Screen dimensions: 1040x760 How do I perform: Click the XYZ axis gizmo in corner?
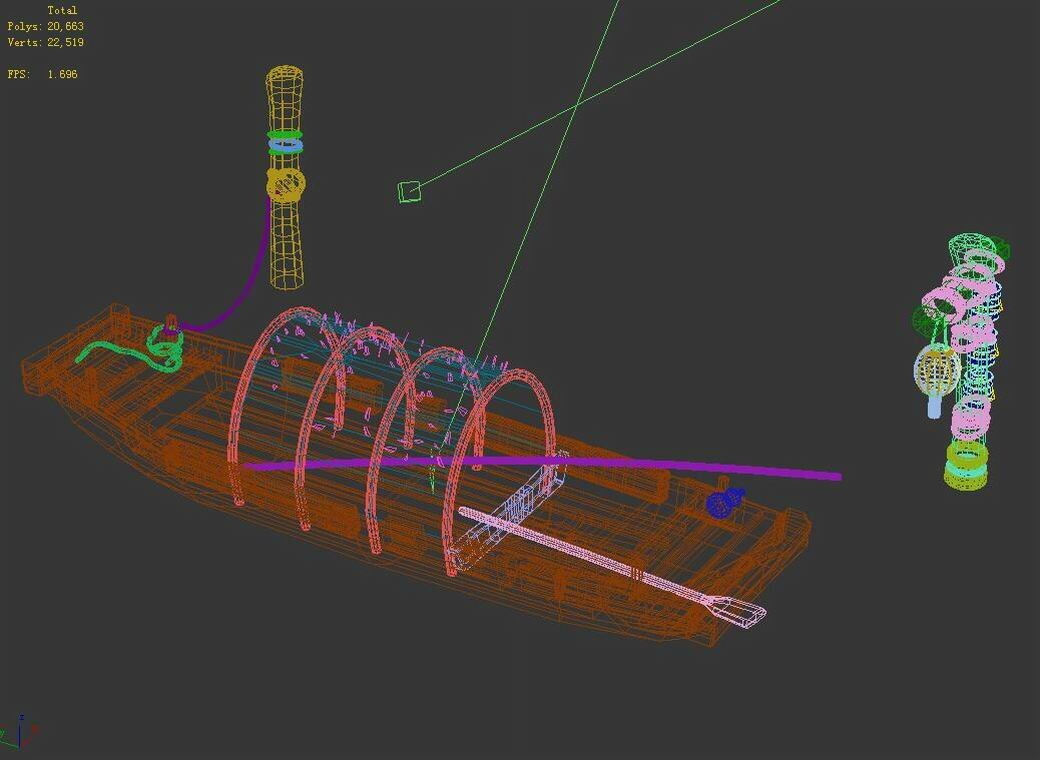[x=19, y=732]
